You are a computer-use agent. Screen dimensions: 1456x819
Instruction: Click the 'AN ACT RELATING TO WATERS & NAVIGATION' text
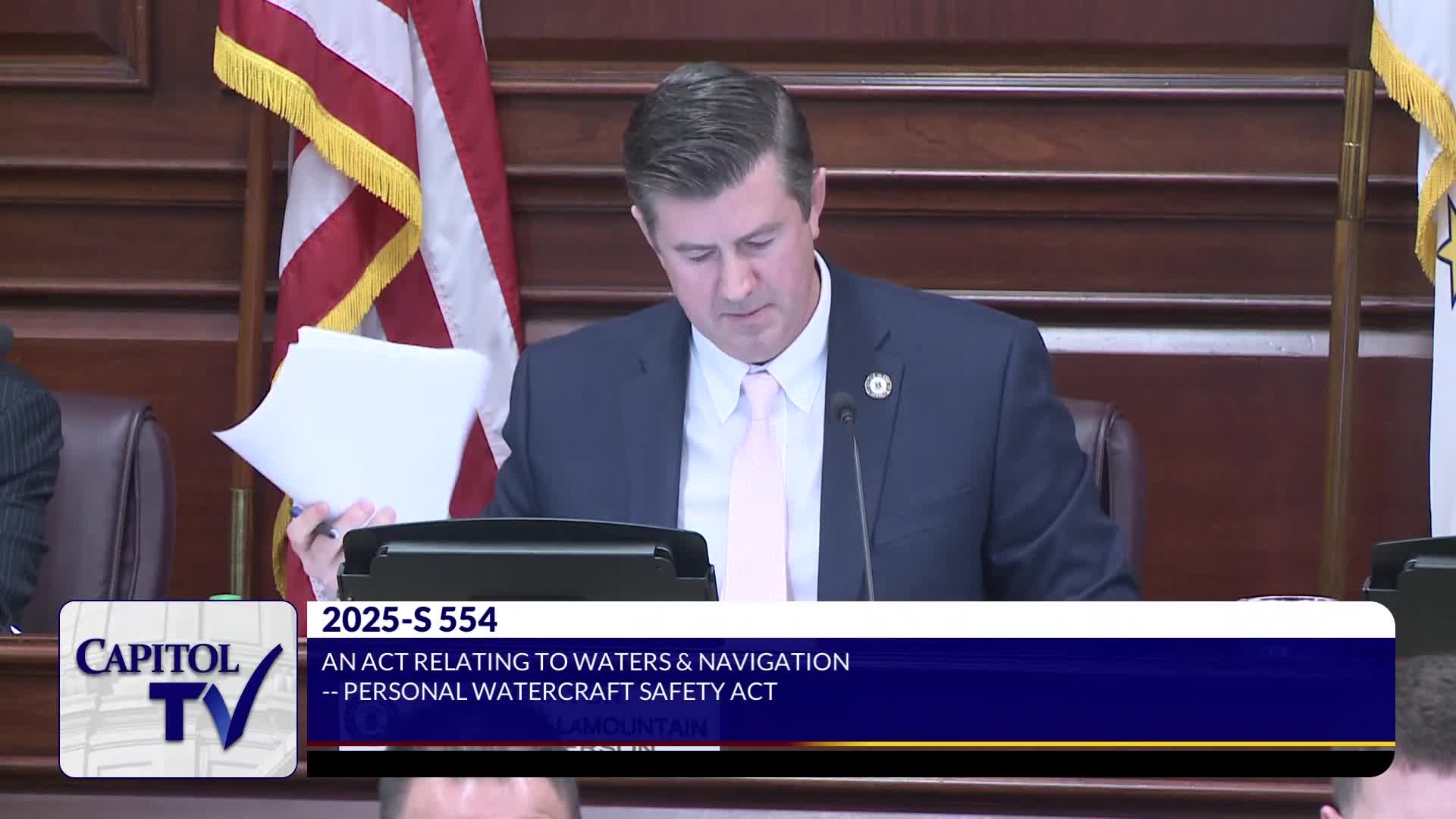(x=585, y=662)
